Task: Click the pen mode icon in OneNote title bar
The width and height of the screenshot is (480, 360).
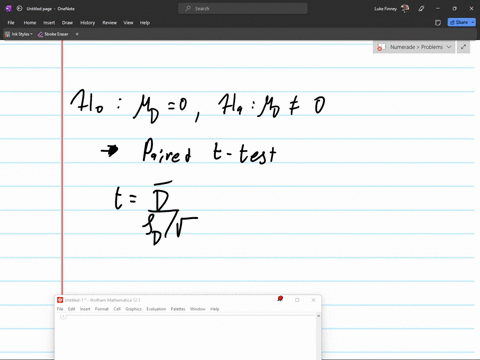Action: pyautogui.click(x=421, y=8)
